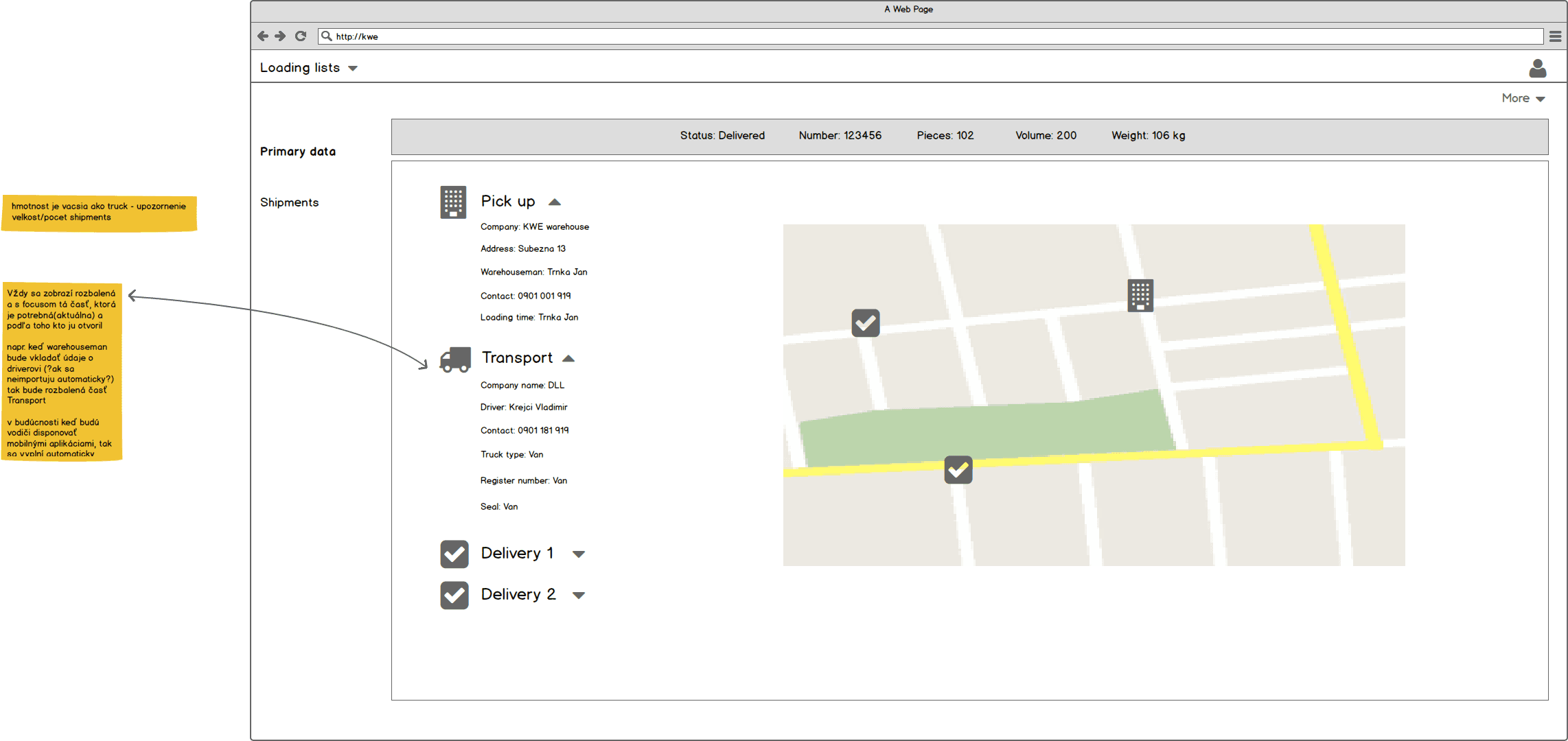Viewport: 1568px width, 741px height.
Task: Select the building marker on the map
Action: pyautogui.click(x=1139, y=295)
